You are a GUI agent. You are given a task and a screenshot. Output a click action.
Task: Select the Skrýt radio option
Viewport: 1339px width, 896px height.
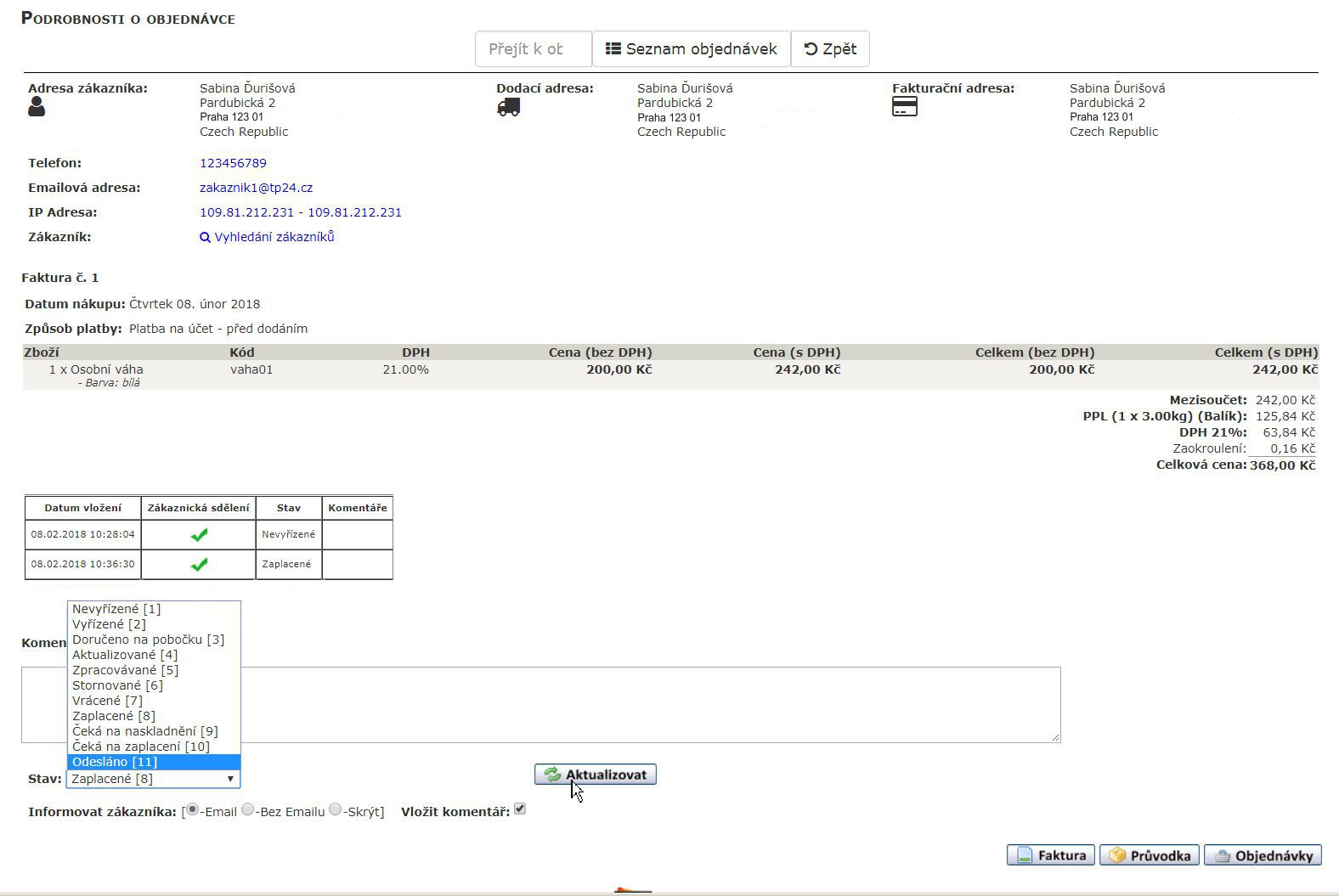coord(336,810)
